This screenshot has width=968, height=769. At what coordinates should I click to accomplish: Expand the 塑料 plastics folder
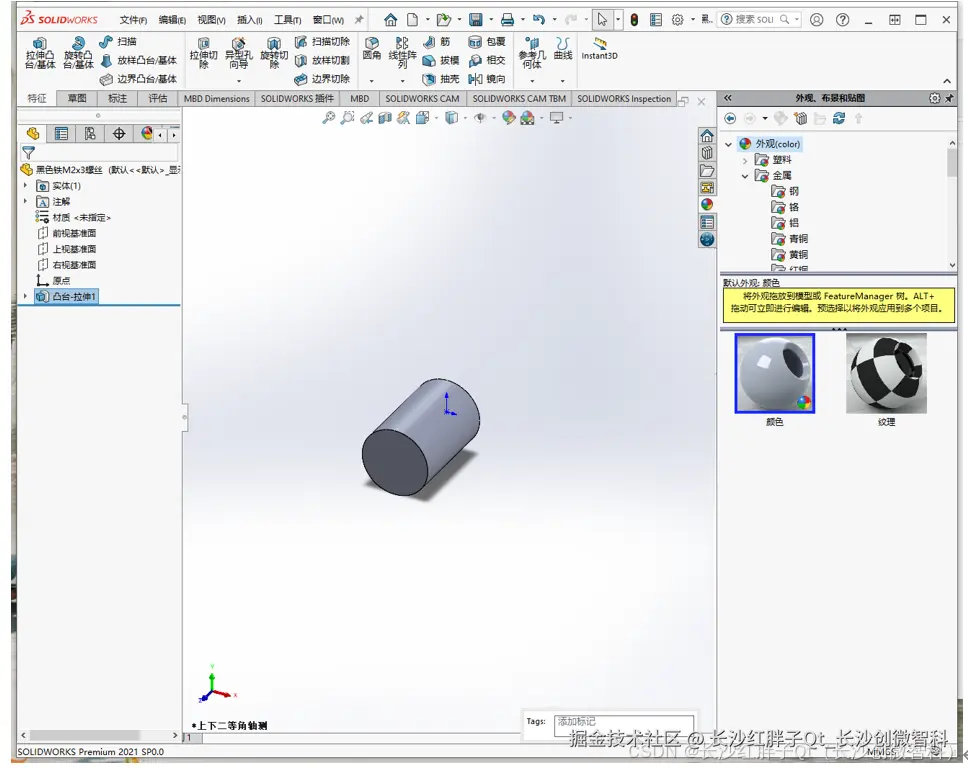click(745, 160)
